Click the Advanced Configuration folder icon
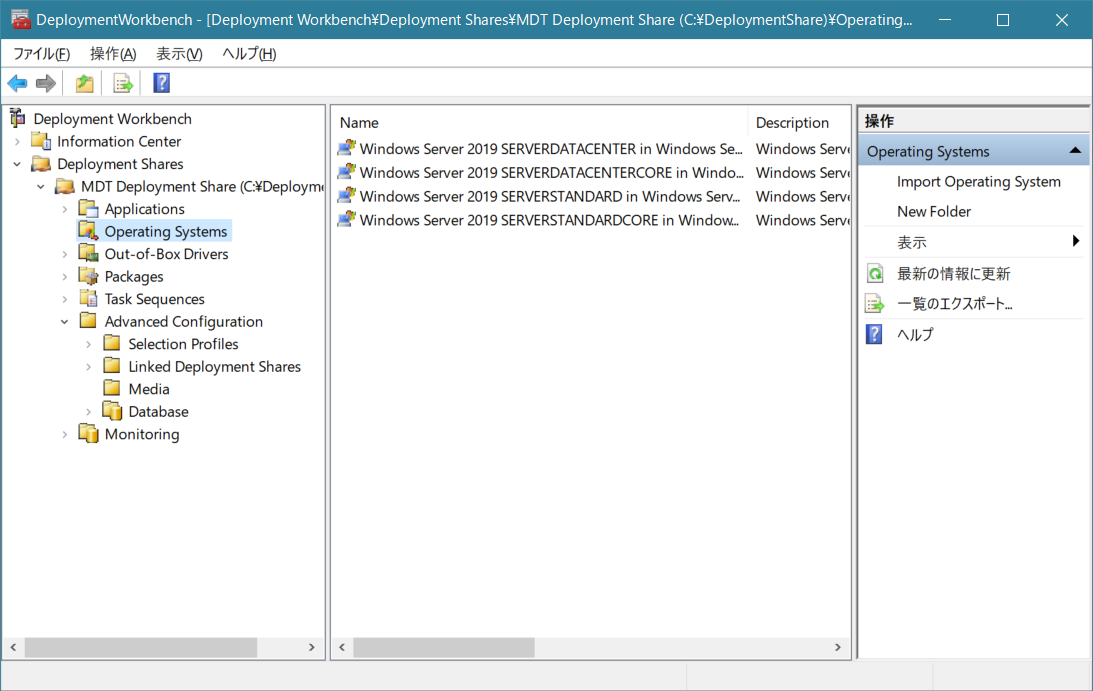The height and width of the screenshot is (691, 1093). 89,321
